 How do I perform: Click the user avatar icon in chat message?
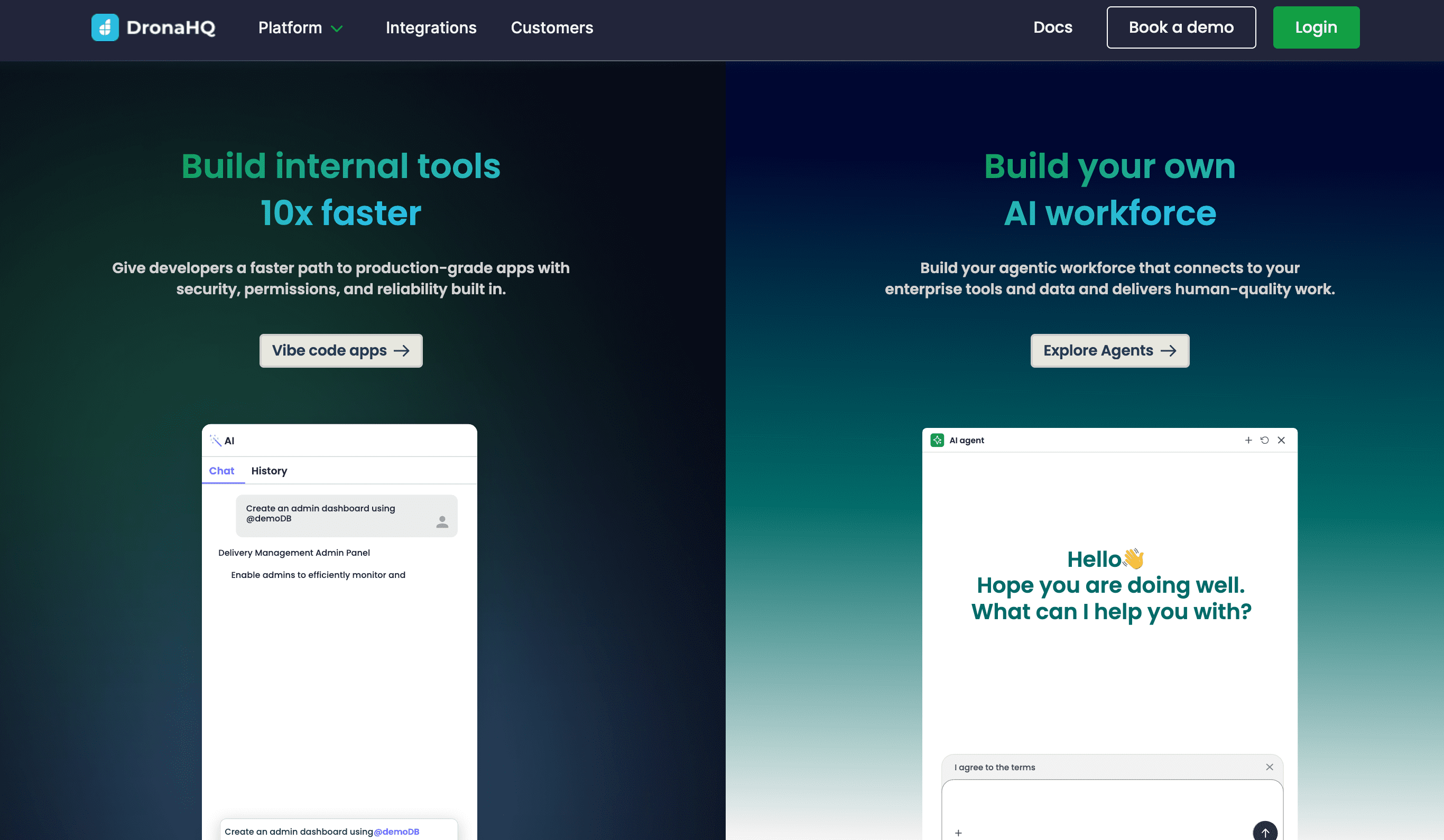(x=442, y=521)
